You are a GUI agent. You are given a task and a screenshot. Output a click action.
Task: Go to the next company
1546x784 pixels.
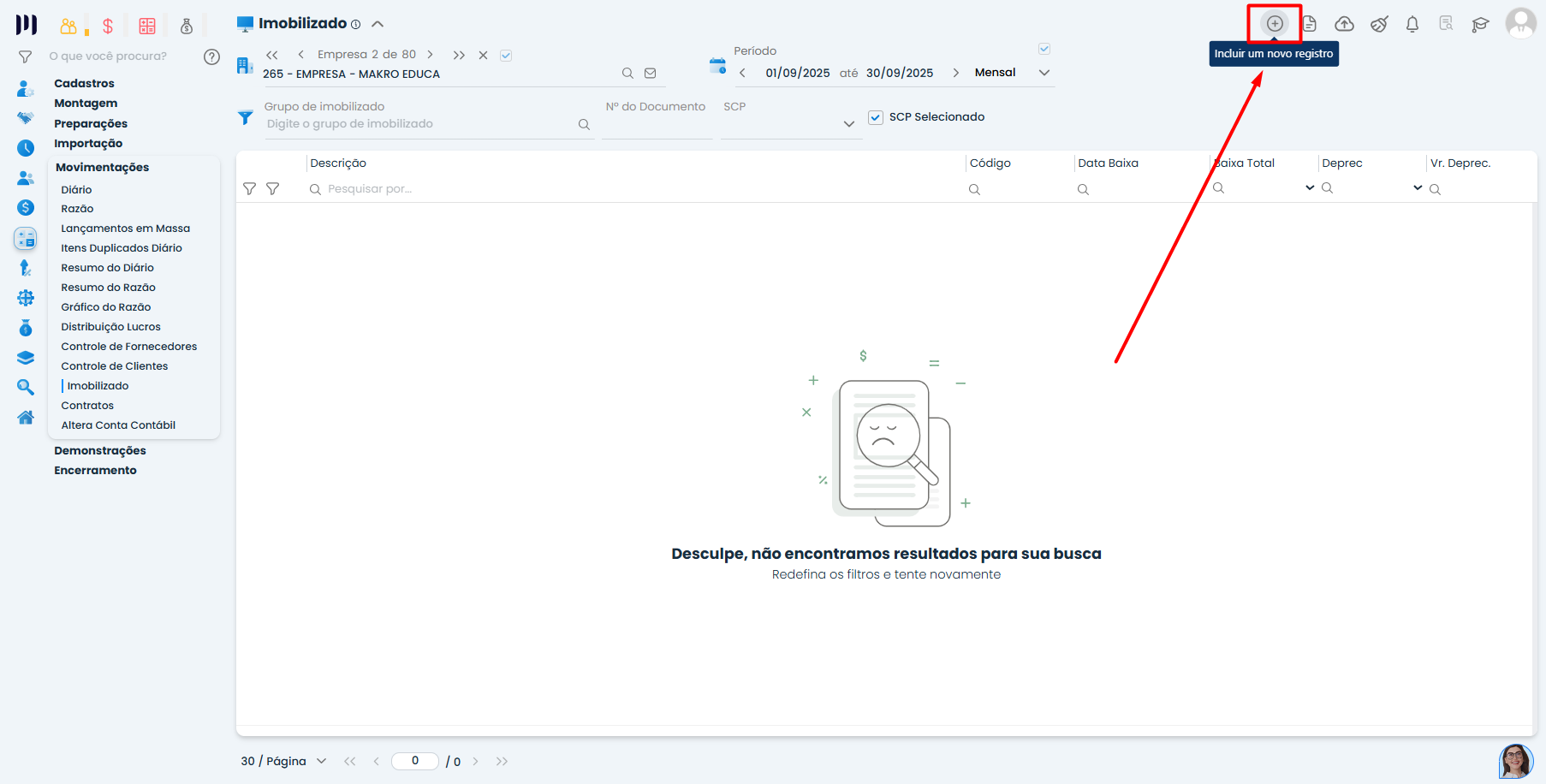[430, 55]
